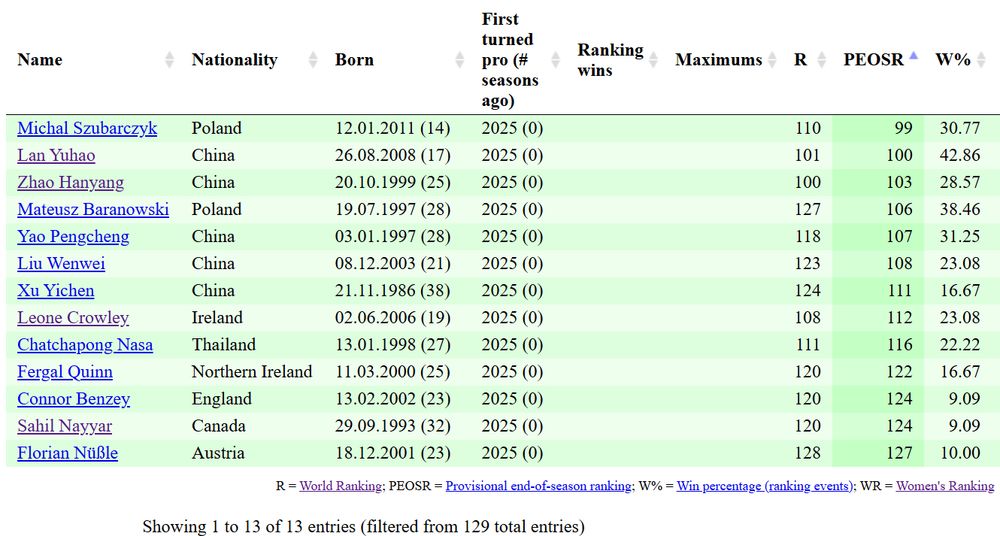Sort by W% column arrows
The height and width of the screenshot is (536, 1000).
(982, 60)
